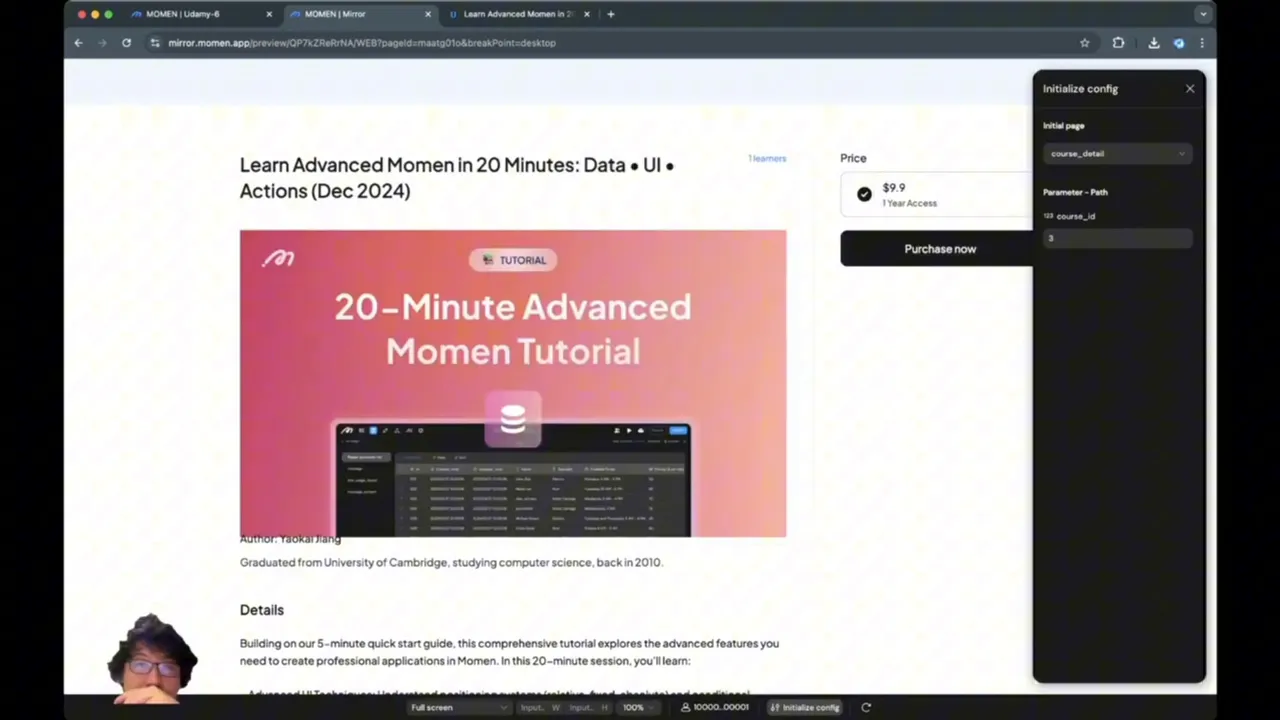Viewport: 1280px width, 720px height.
Task: Switch to the Learn Advanced Momen tab
Action: point(518,14)
